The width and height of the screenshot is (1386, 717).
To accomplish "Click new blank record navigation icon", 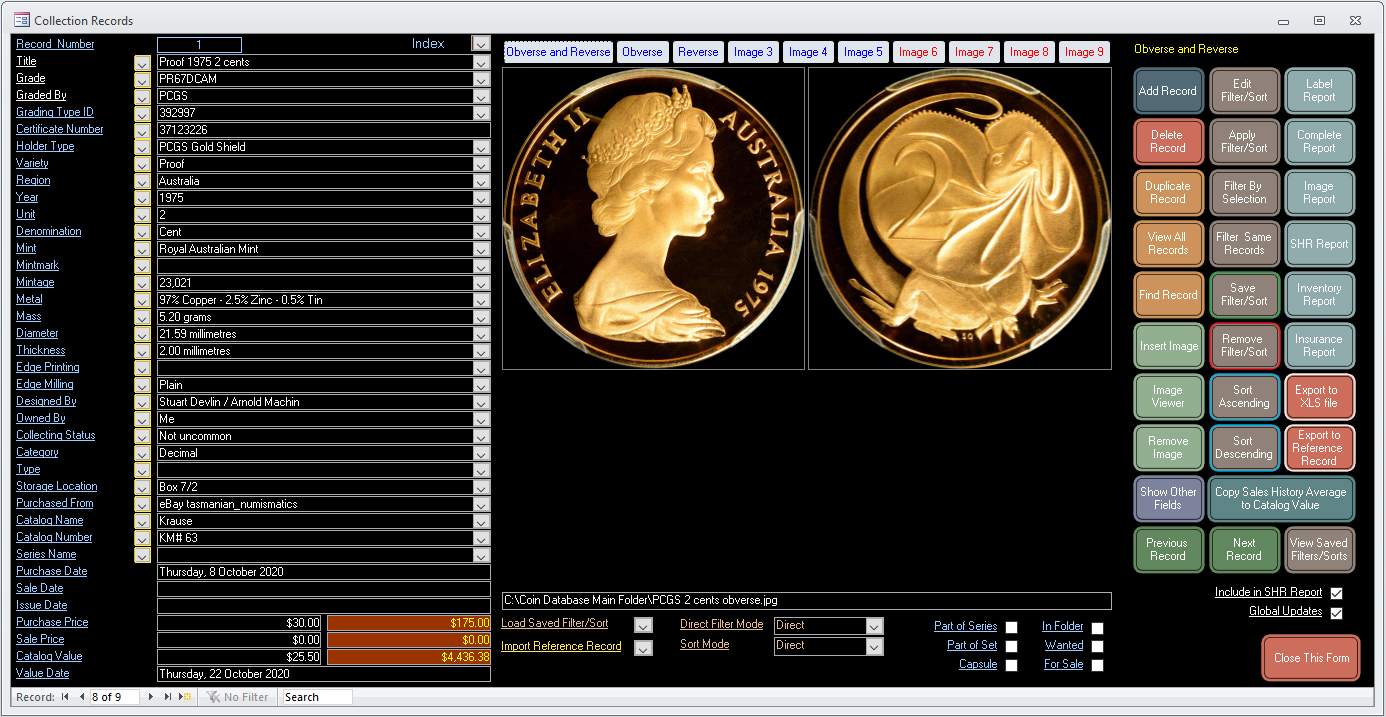I will tap(185, 697).
